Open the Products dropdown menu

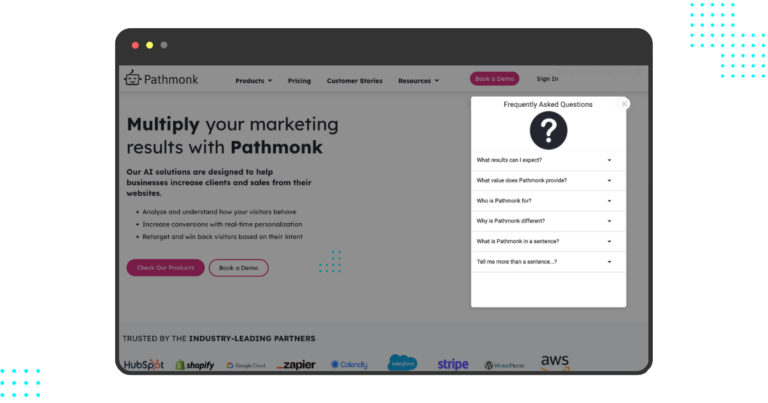254,81
